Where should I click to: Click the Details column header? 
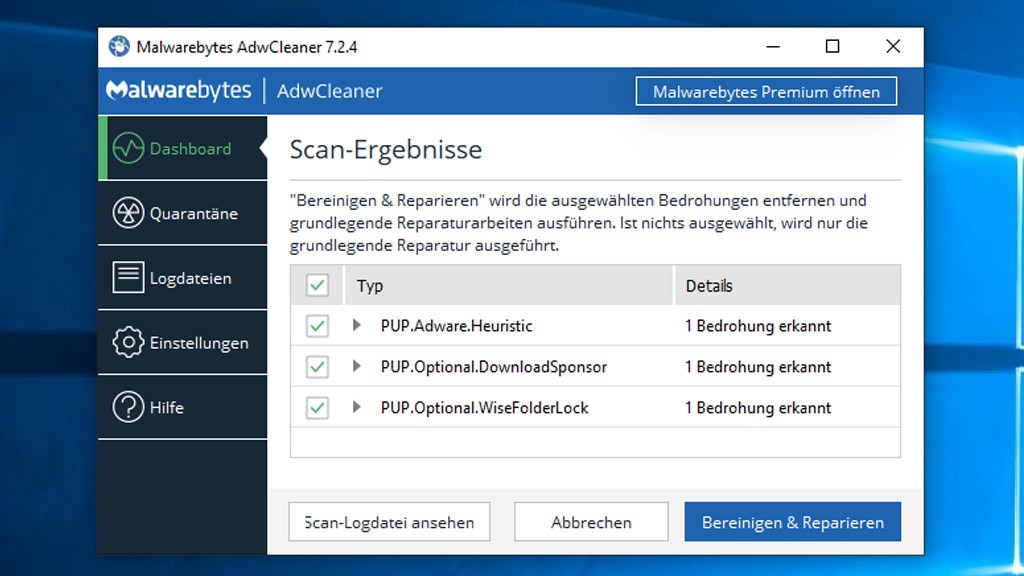(x=788, y=285)
